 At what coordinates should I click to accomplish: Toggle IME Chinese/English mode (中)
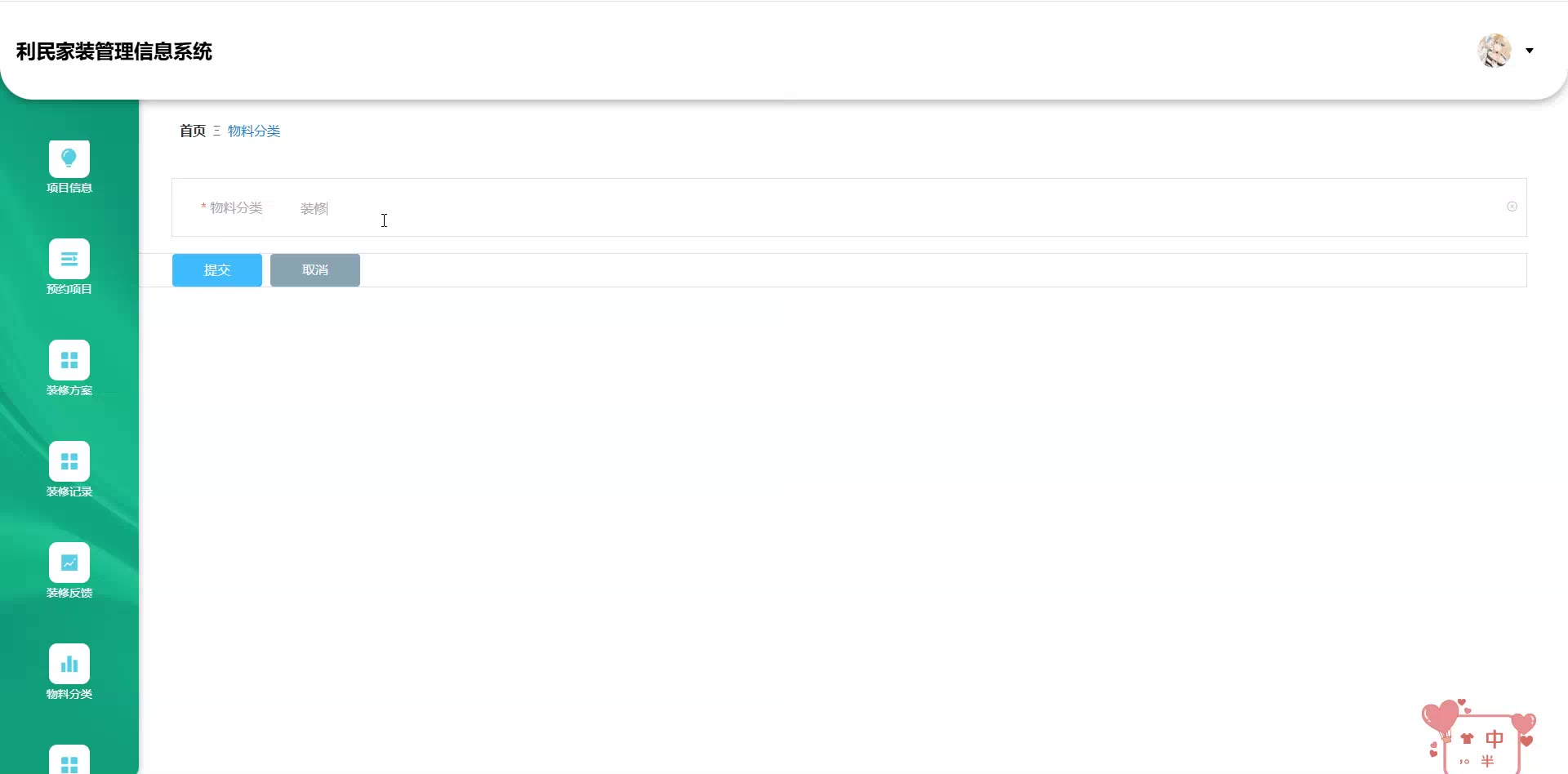point(1494,739)
